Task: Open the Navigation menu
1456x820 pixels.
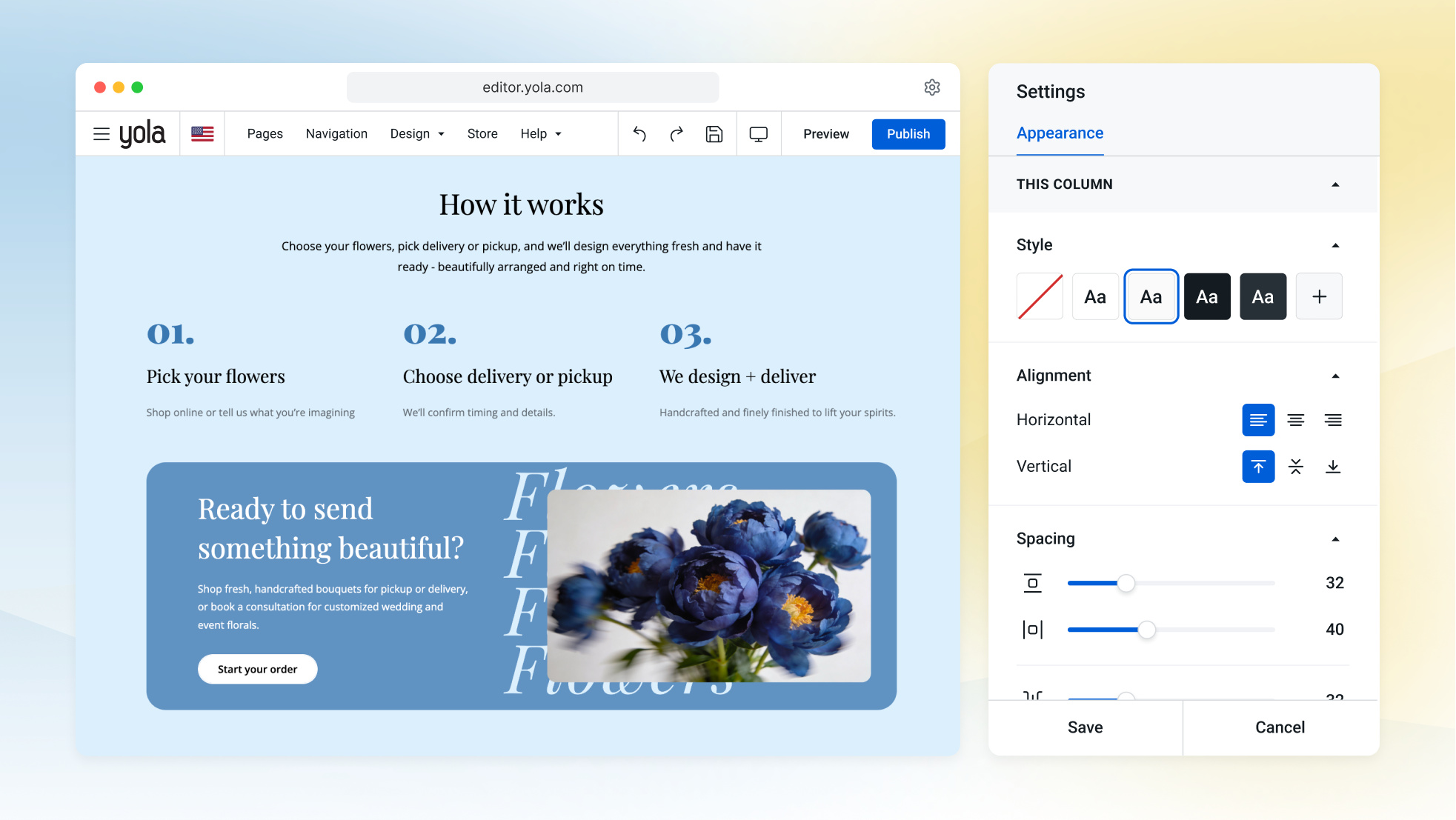Action: pyautogui.click(x=336, y=134)
